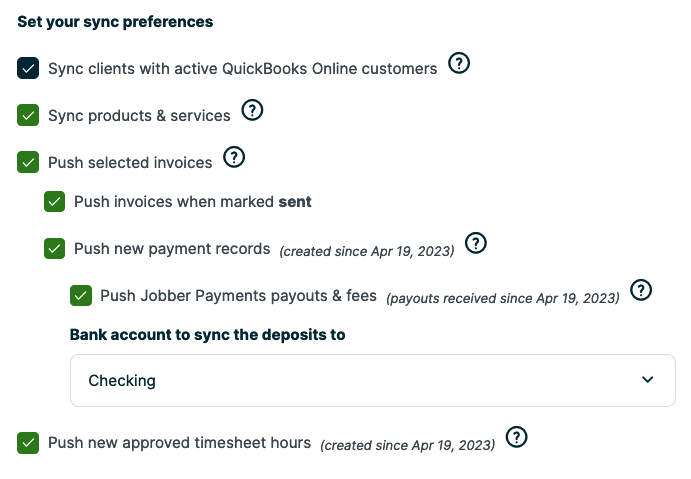691x479 pixels.
Task: Click the 'Sync products & services' label text
Action: point(139,116)
